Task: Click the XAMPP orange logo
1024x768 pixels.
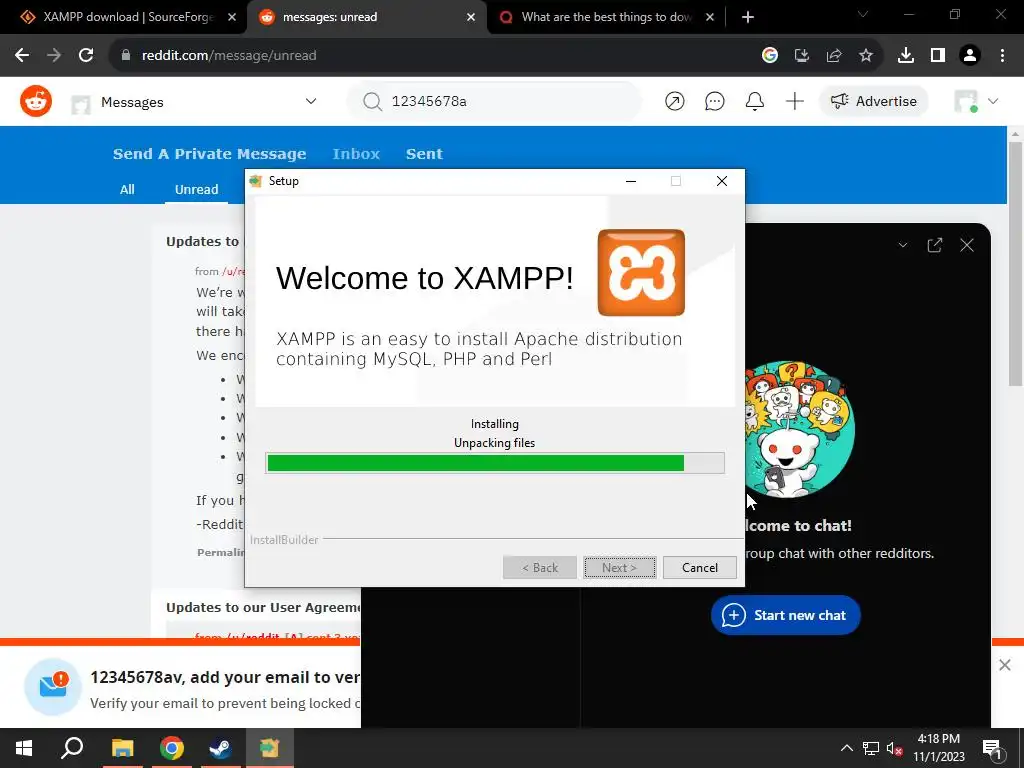Action: pos(641,272)
